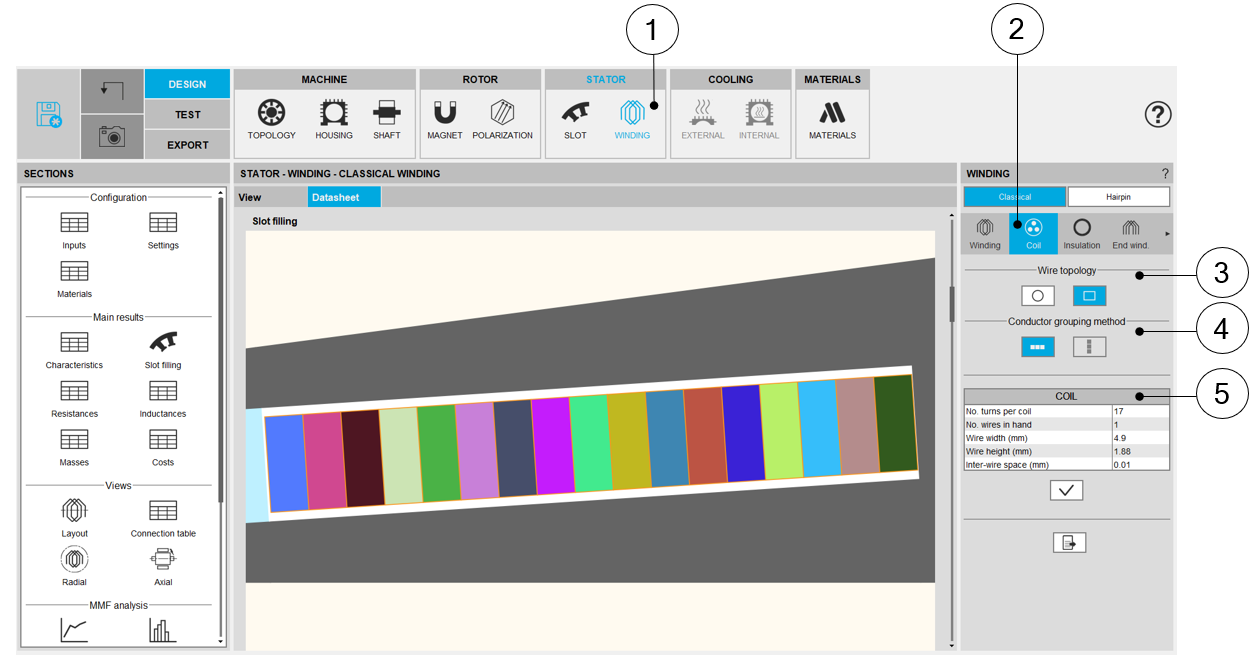Click the green turn in slot
The width and height of the screenshot is (1259, 668).
pos(436,452)
